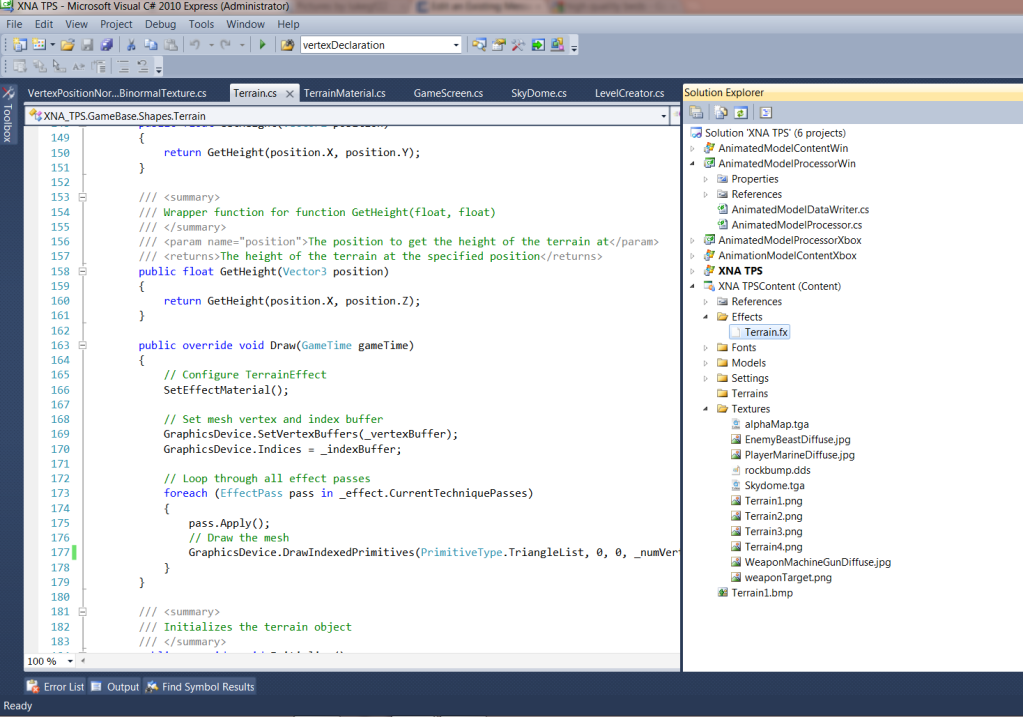Click the Redo toolbar arrow
This screenshot has width=1023, height=717.
coord(226,45)
